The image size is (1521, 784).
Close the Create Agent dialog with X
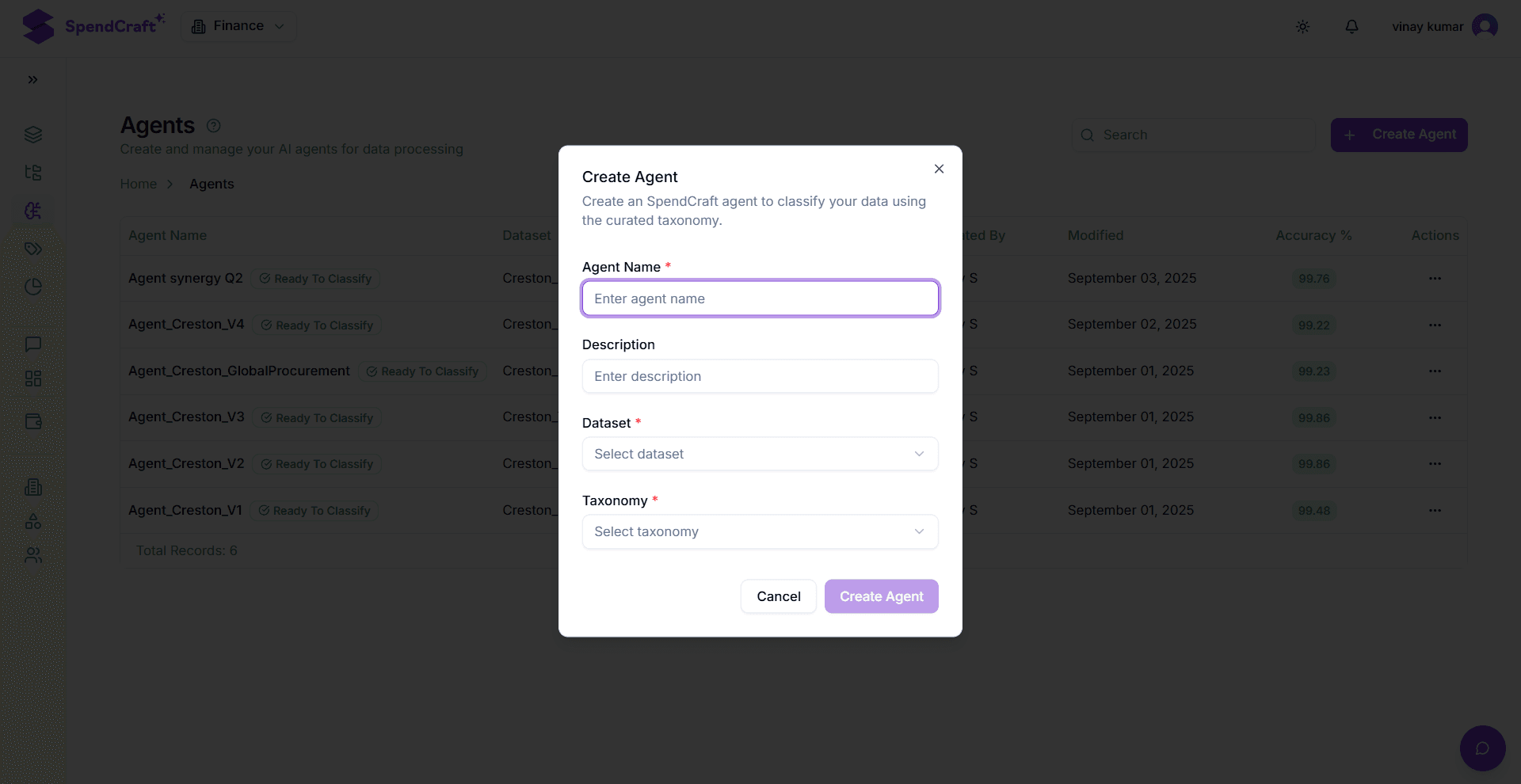(939, 169)
